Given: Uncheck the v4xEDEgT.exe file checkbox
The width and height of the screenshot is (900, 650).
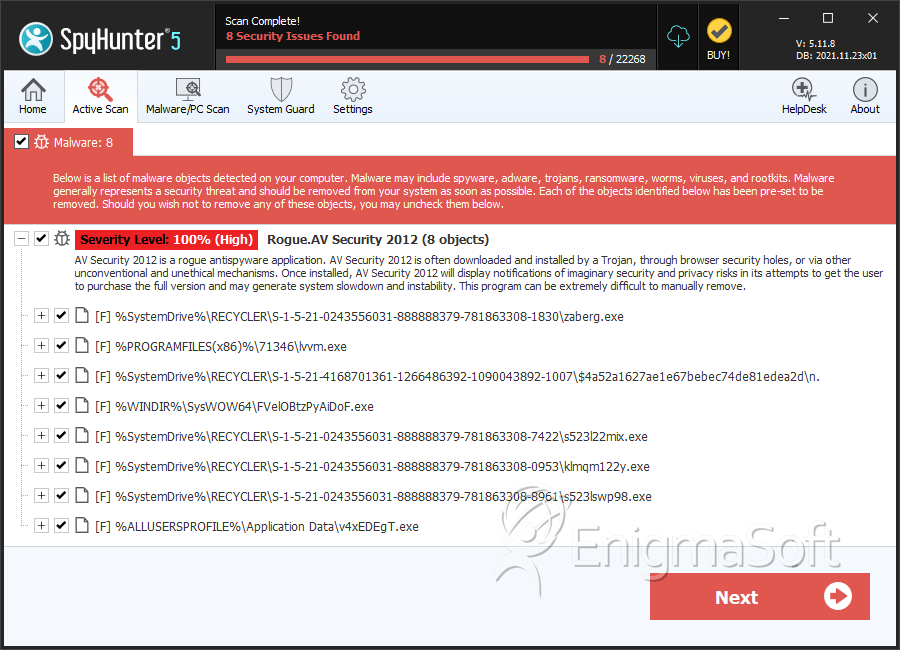Looking at the screenshot, I should pyautogui.click(x=61, y=525).
